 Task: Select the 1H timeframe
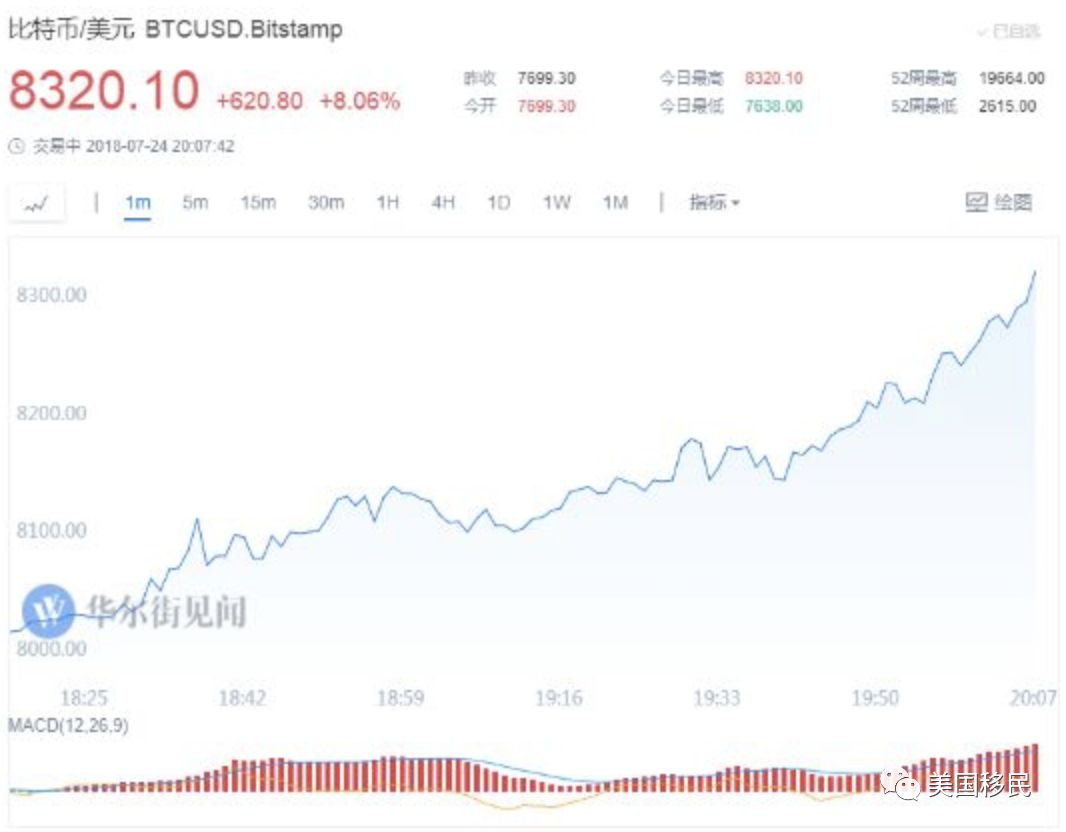387,203
